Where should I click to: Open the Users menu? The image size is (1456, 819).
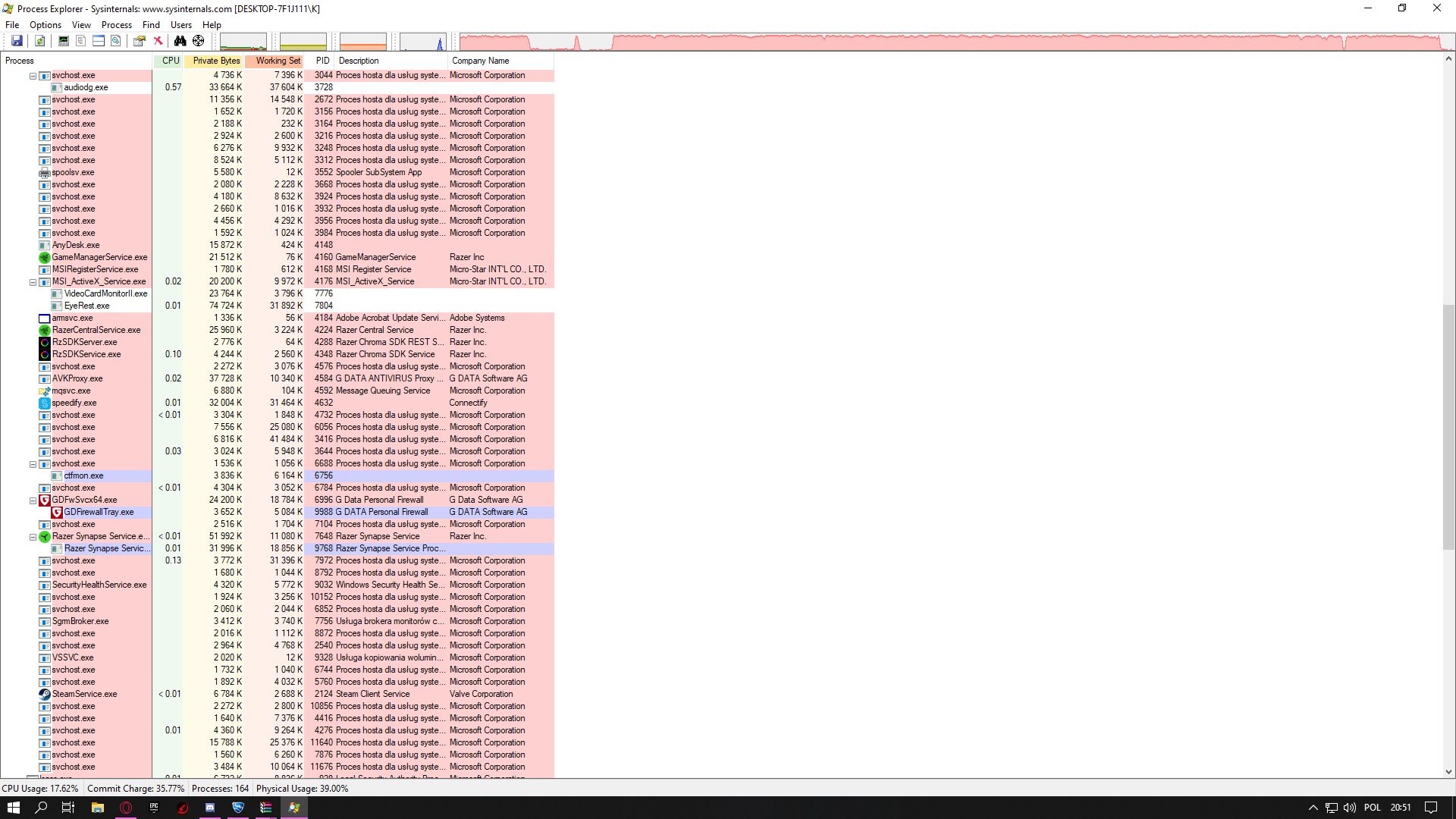click(181, 25)
